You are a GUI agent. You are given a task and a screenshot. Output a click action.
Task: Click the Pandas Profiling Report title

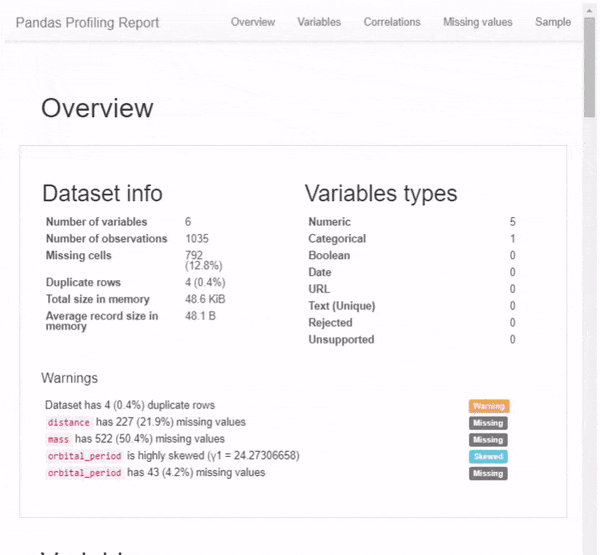pos(87,23)
